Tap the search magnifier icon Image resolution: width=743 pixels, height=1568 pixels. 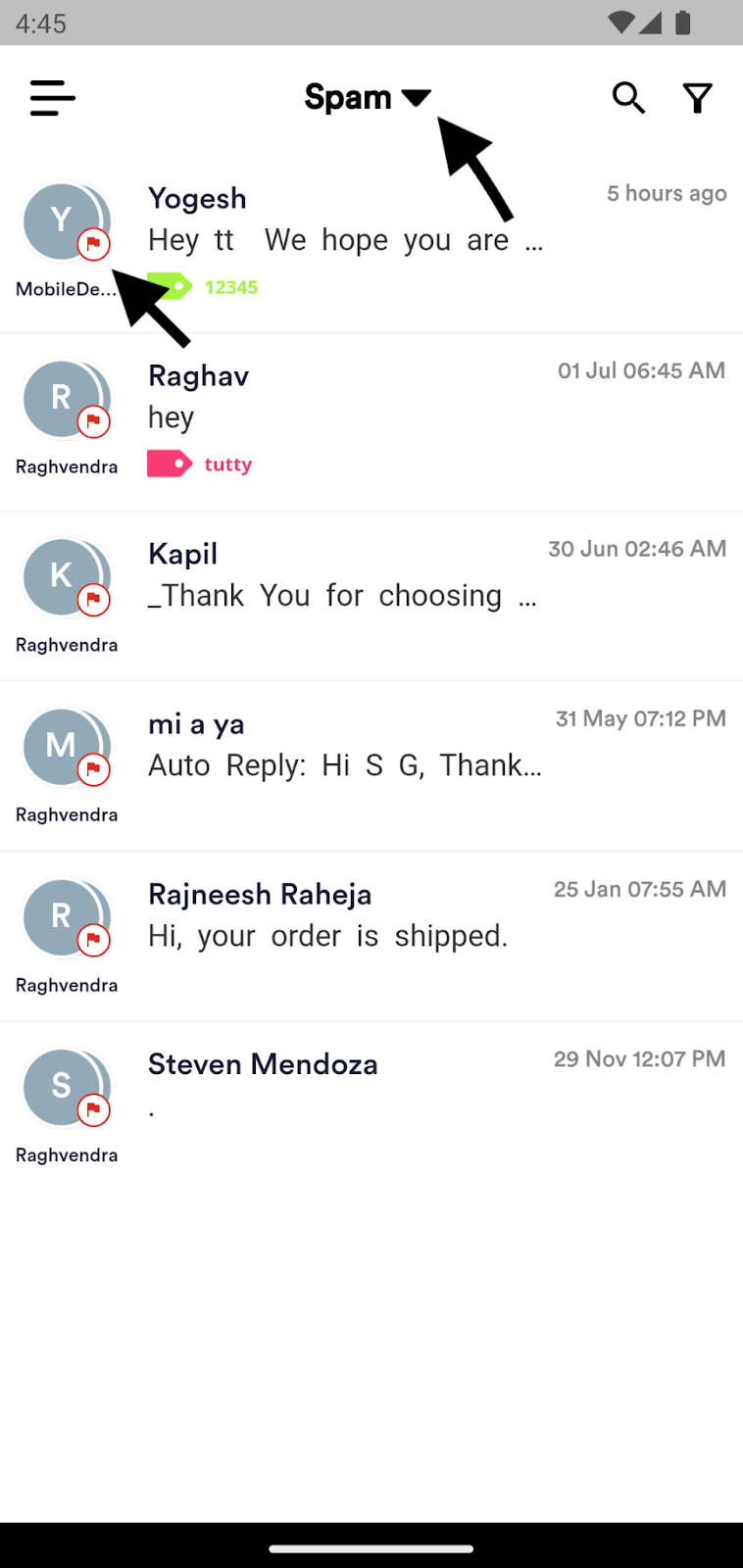click(628, 98)
